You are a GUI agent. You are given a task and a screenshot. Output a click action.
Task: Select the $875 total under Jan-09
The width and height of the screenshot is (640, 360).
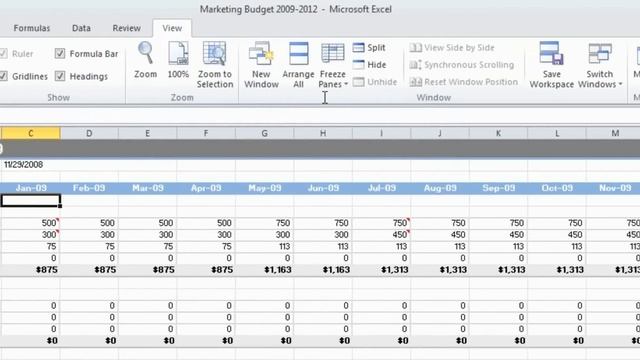tap(31, 270)
